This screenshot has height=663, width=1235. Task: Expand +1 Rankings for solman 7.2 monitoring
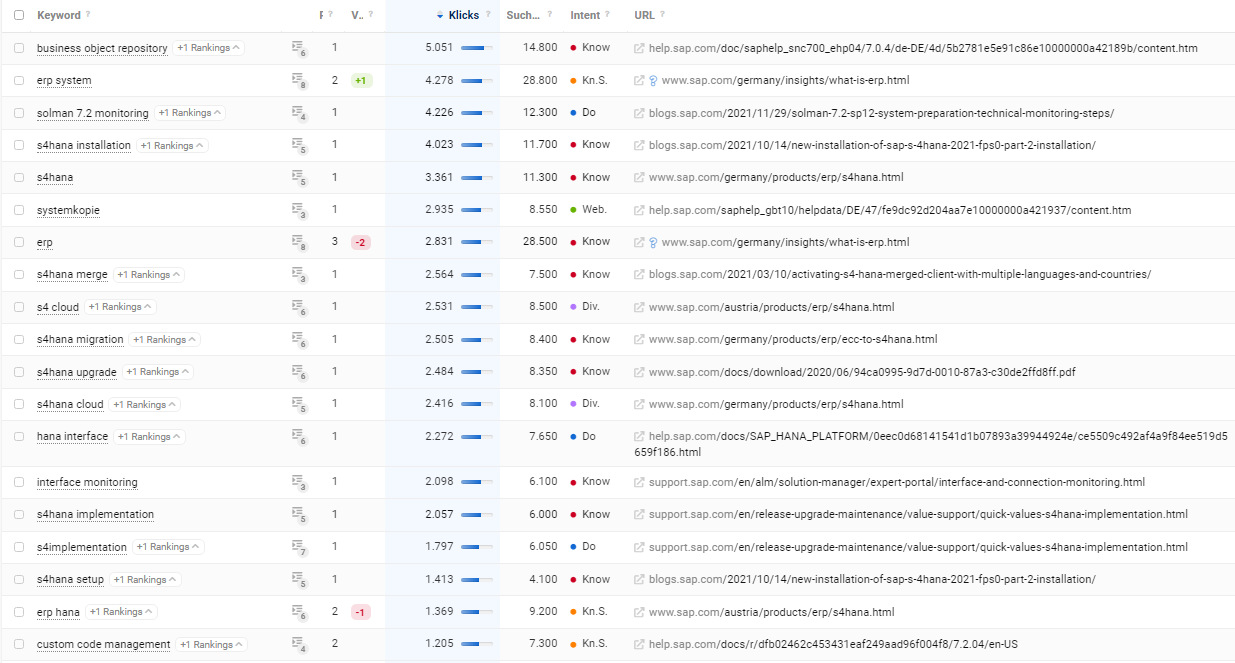point(190,113)
